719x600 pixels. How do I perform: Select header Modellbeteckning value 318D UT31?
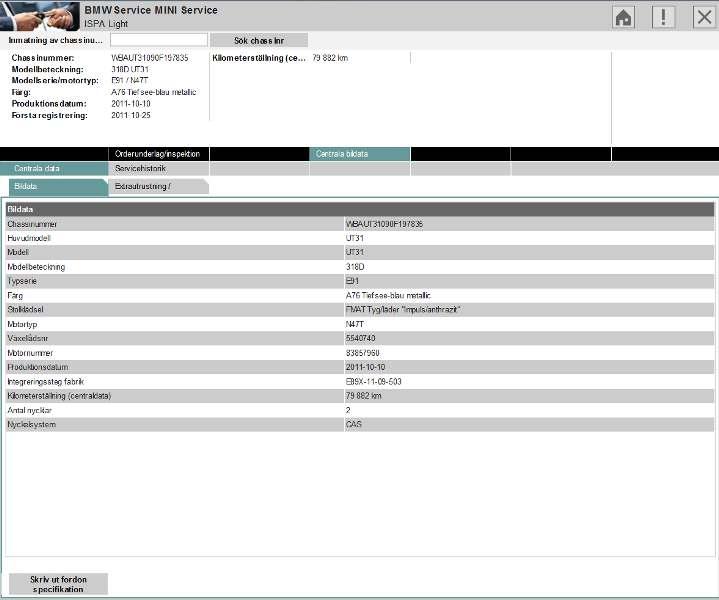(x=130, y=69)
